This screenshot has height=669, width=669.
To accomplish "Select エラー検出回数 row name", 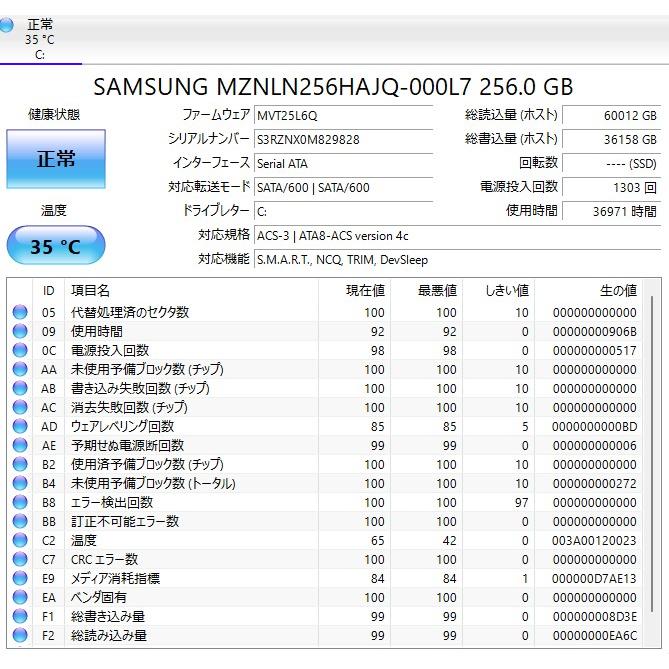I will tap(112, 502).
